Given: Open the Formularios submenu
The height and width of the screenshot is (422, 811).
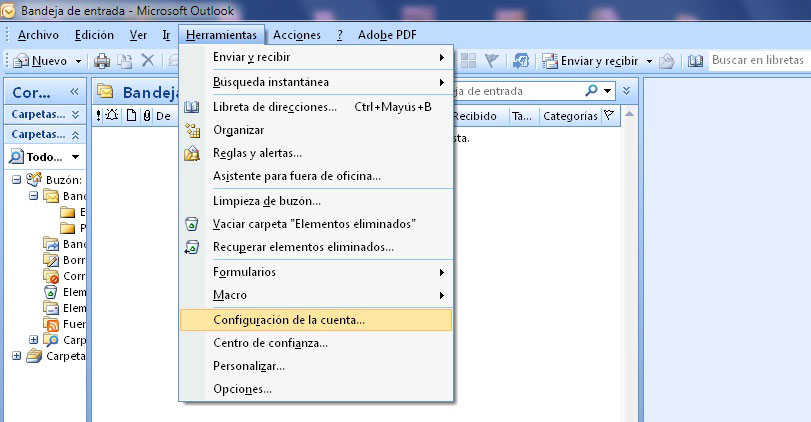Looking at the screenshot, I should click(316, 272).
